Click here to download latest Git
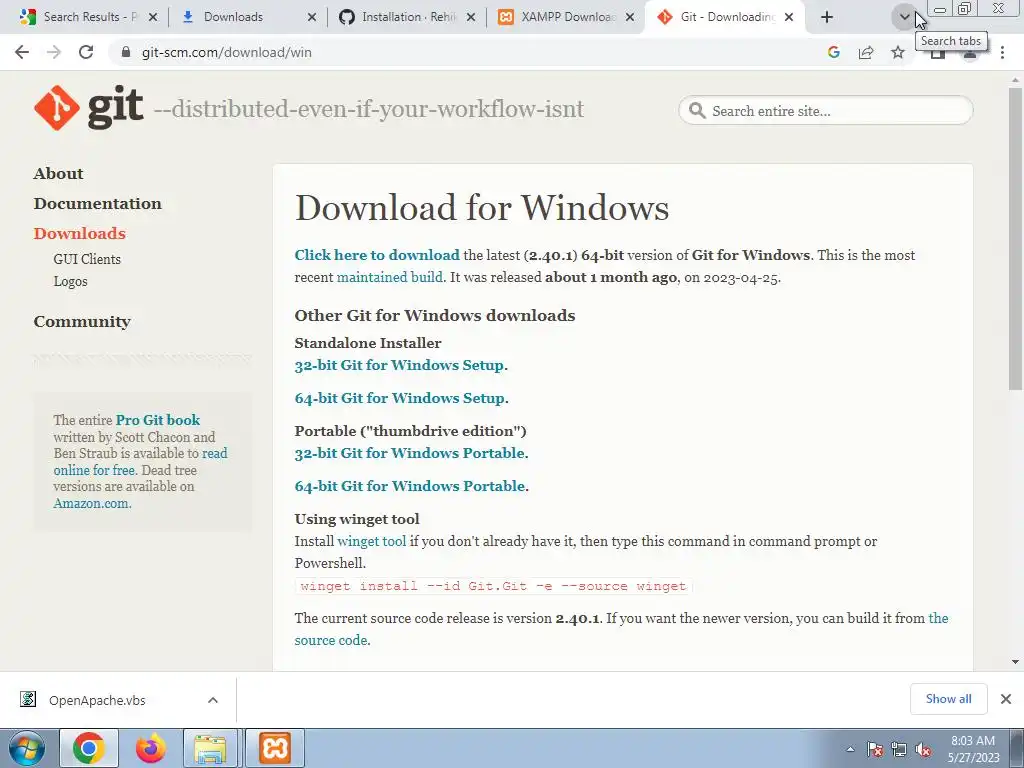This screenshot has width=1024, height=768. tap(377, 255)
